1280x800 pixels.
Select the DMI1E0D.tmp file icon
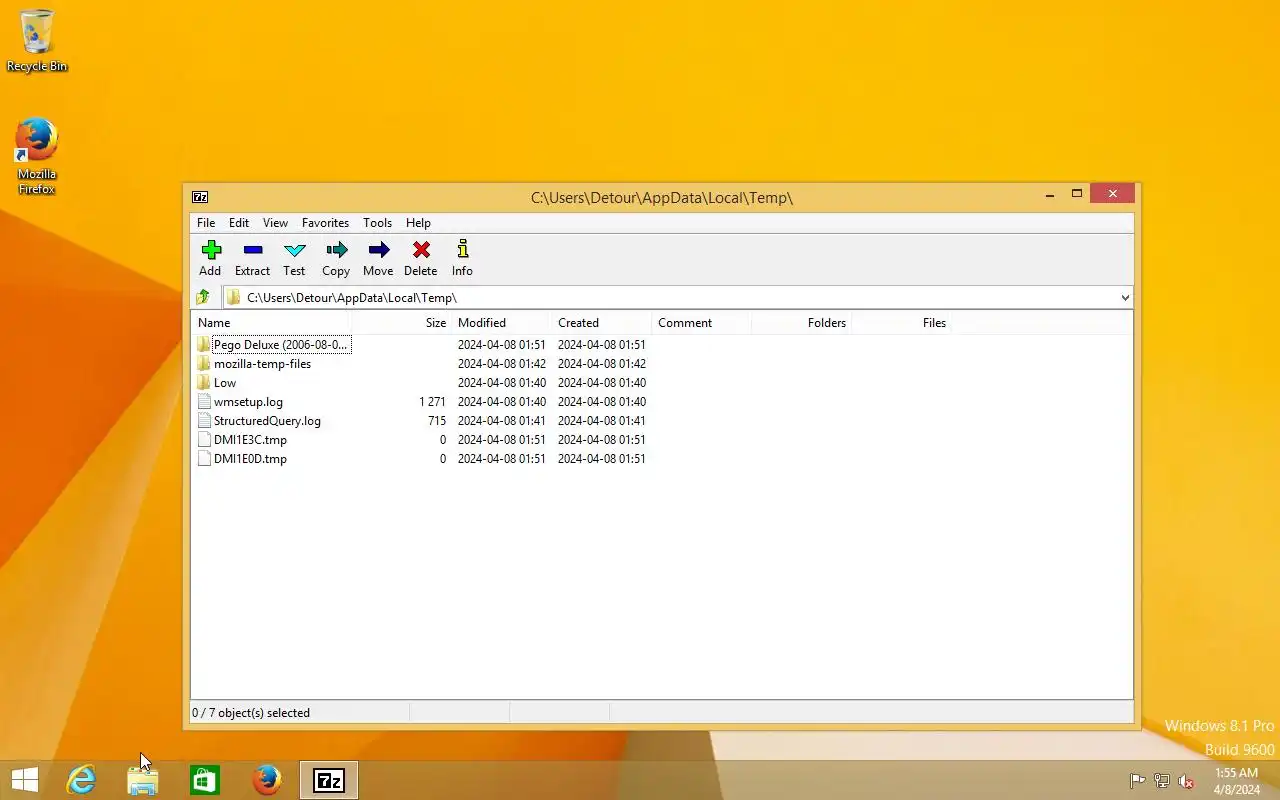pos(204,459)
